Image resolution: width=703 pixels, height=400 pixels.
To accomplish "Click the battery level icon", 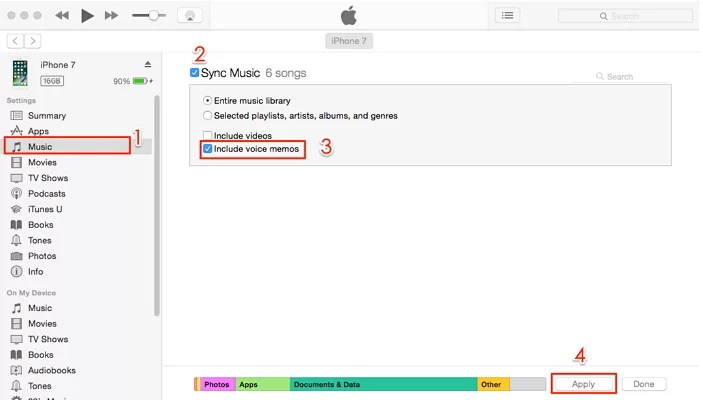I will point(140,81).
